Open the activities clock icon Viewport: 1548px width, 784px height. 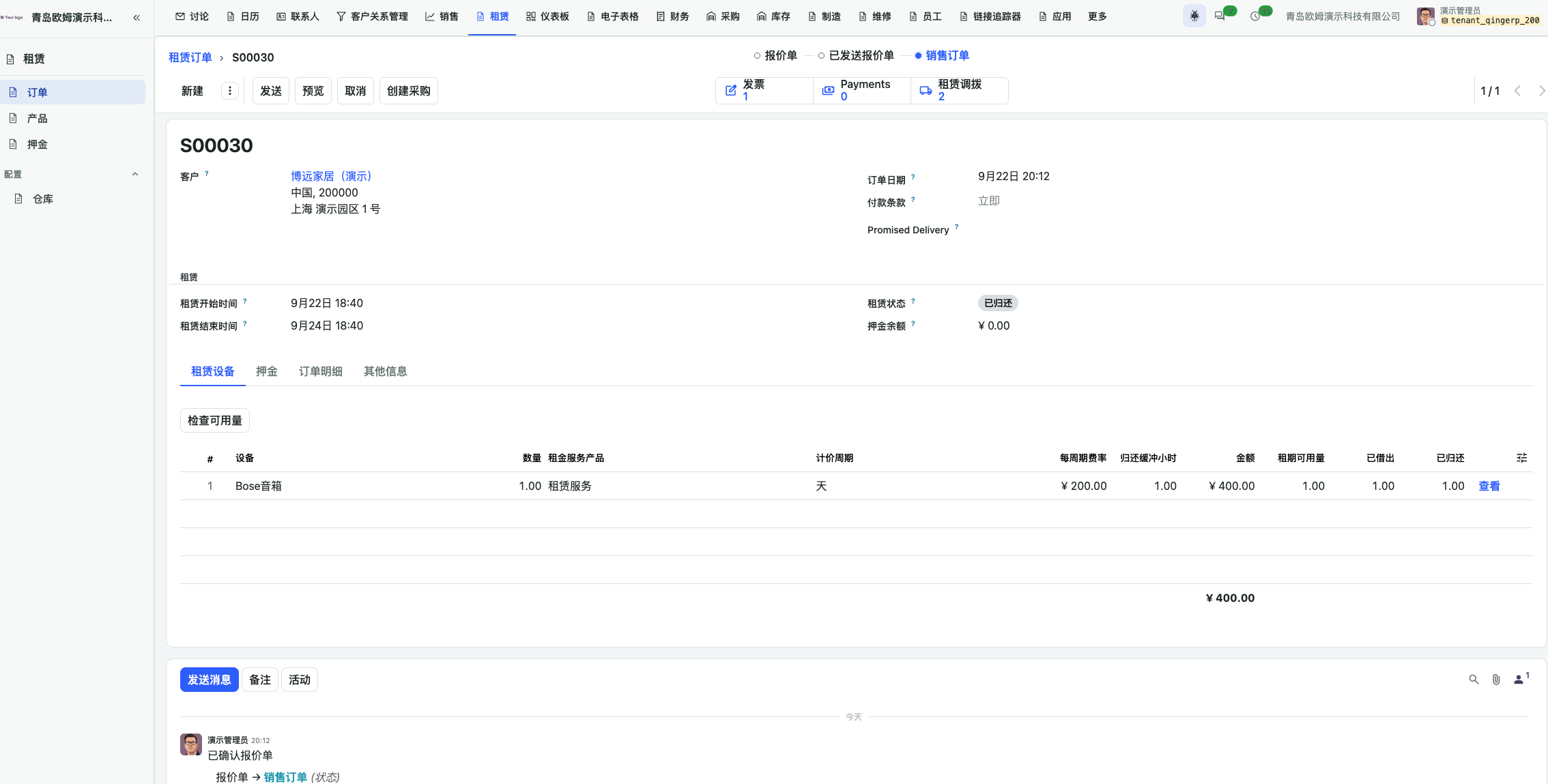(1255, 16)
